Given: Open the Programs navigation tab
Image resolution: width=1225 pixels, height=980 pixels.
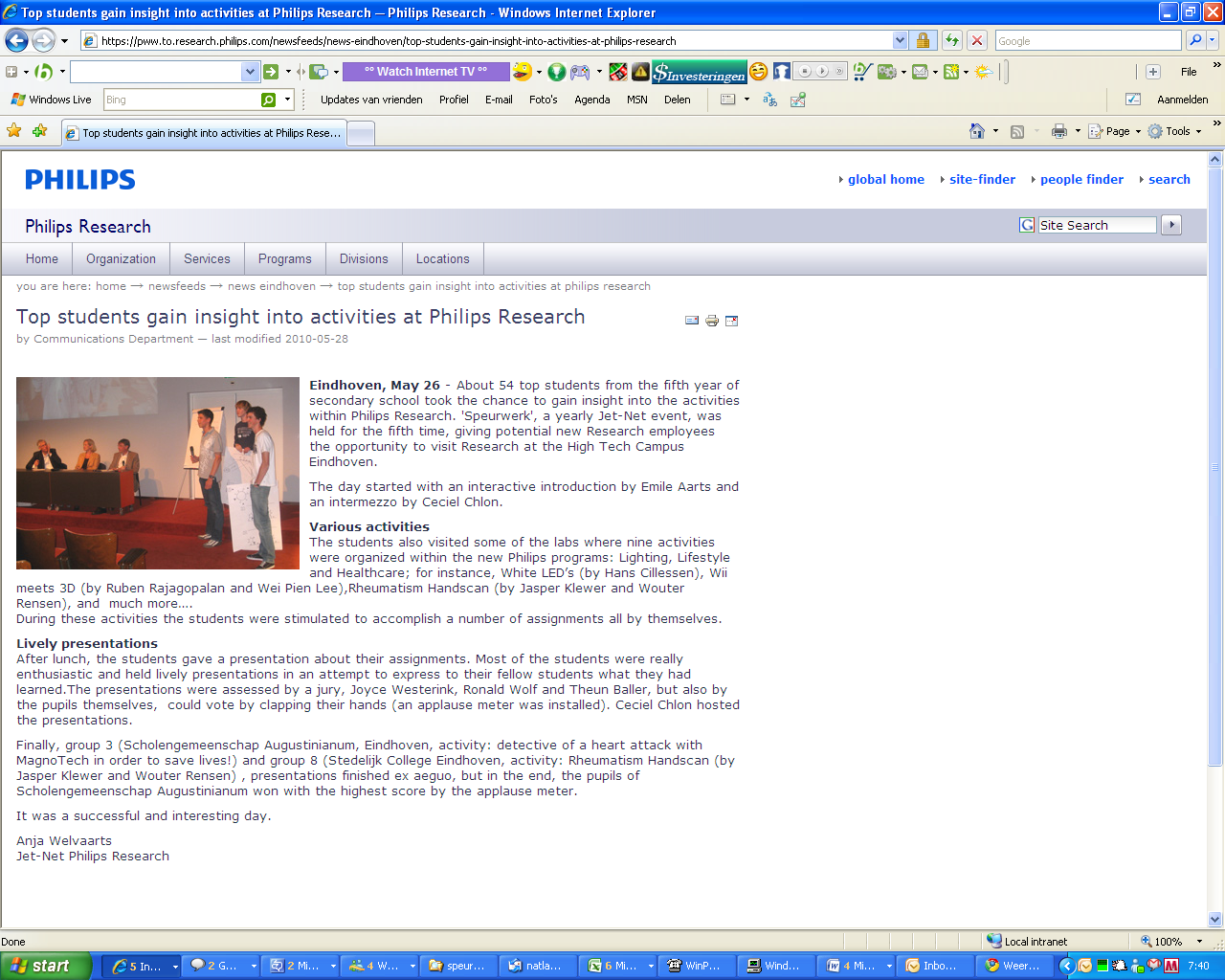Looking at the screenshot, I should (x=284, y=258).
